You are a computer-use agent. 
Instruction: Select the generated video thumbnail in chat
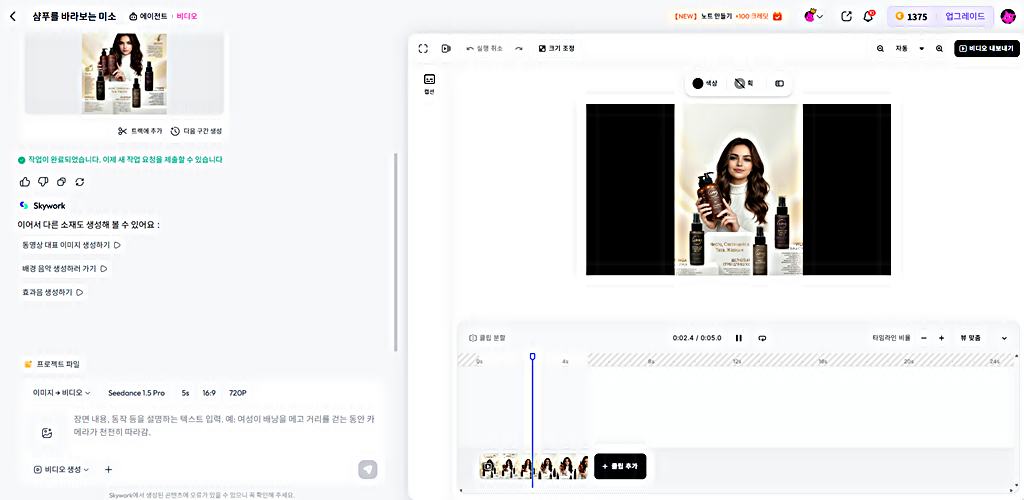click(x=124, y=73)
